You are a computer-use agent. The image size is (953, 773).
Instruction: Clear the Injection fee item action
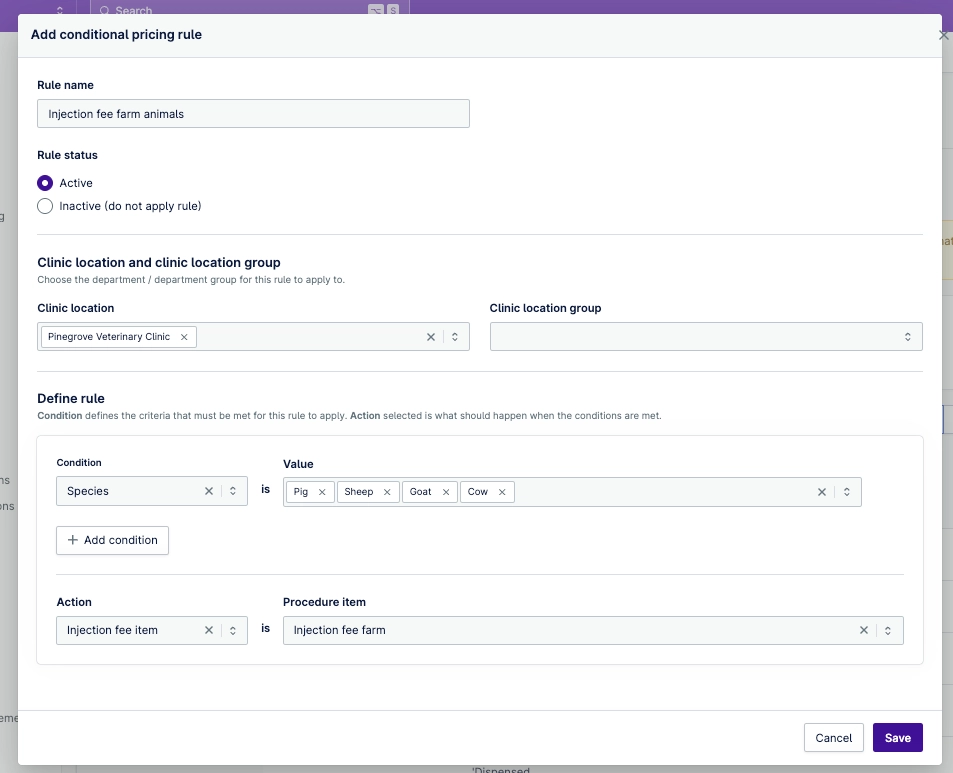click(x=208, y=630)
